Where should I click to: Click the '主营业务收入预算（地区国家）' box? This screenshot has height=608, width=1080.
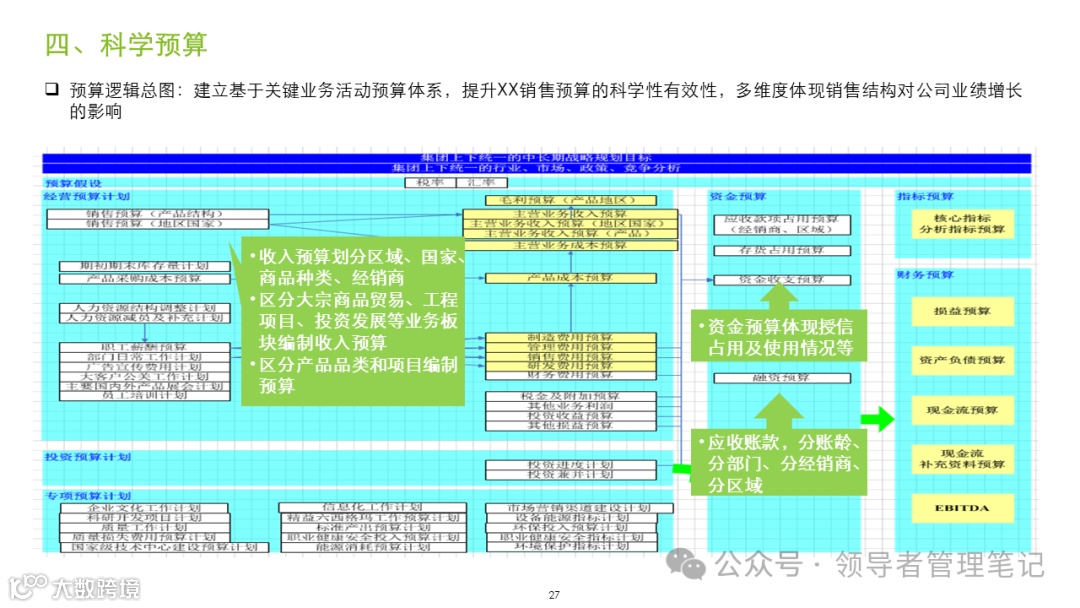pyautogui.click(x=570, y=224)
